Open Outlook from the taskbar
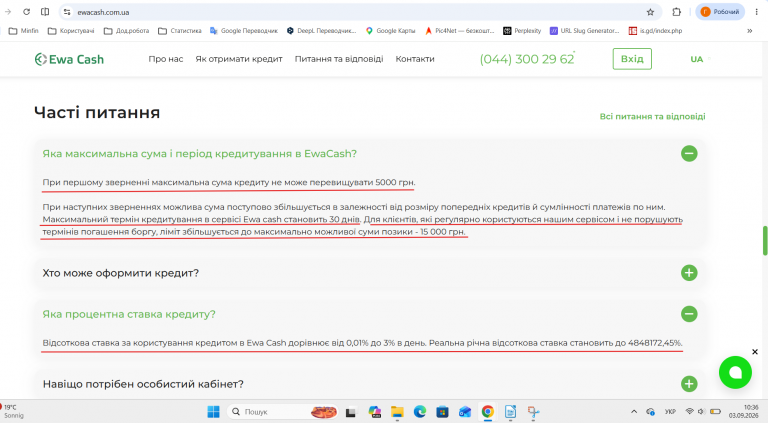The width and height of the screenshot is (768, 423). 465,412
